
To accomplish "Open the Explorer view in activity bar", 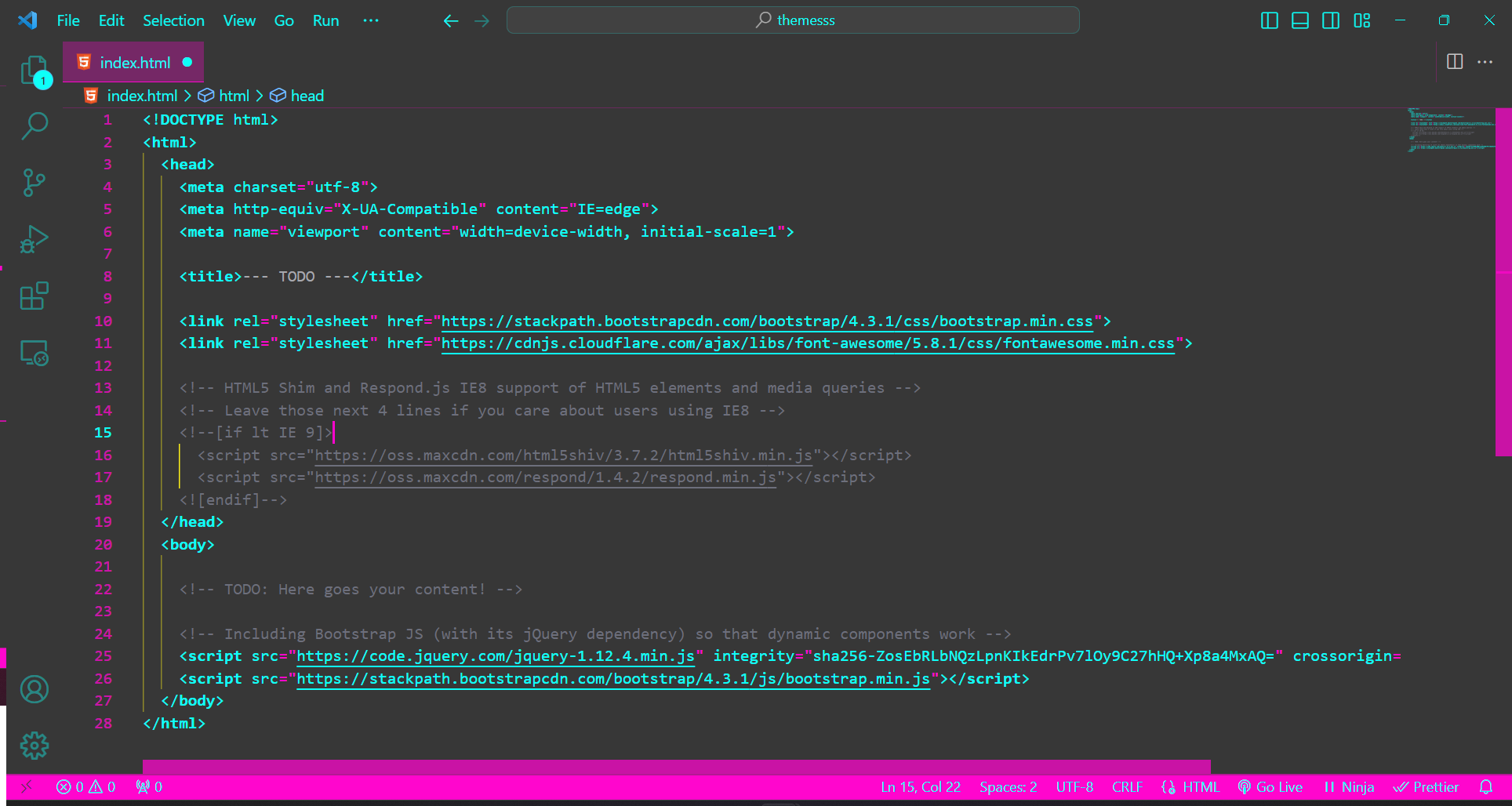I will pos(35,71).
